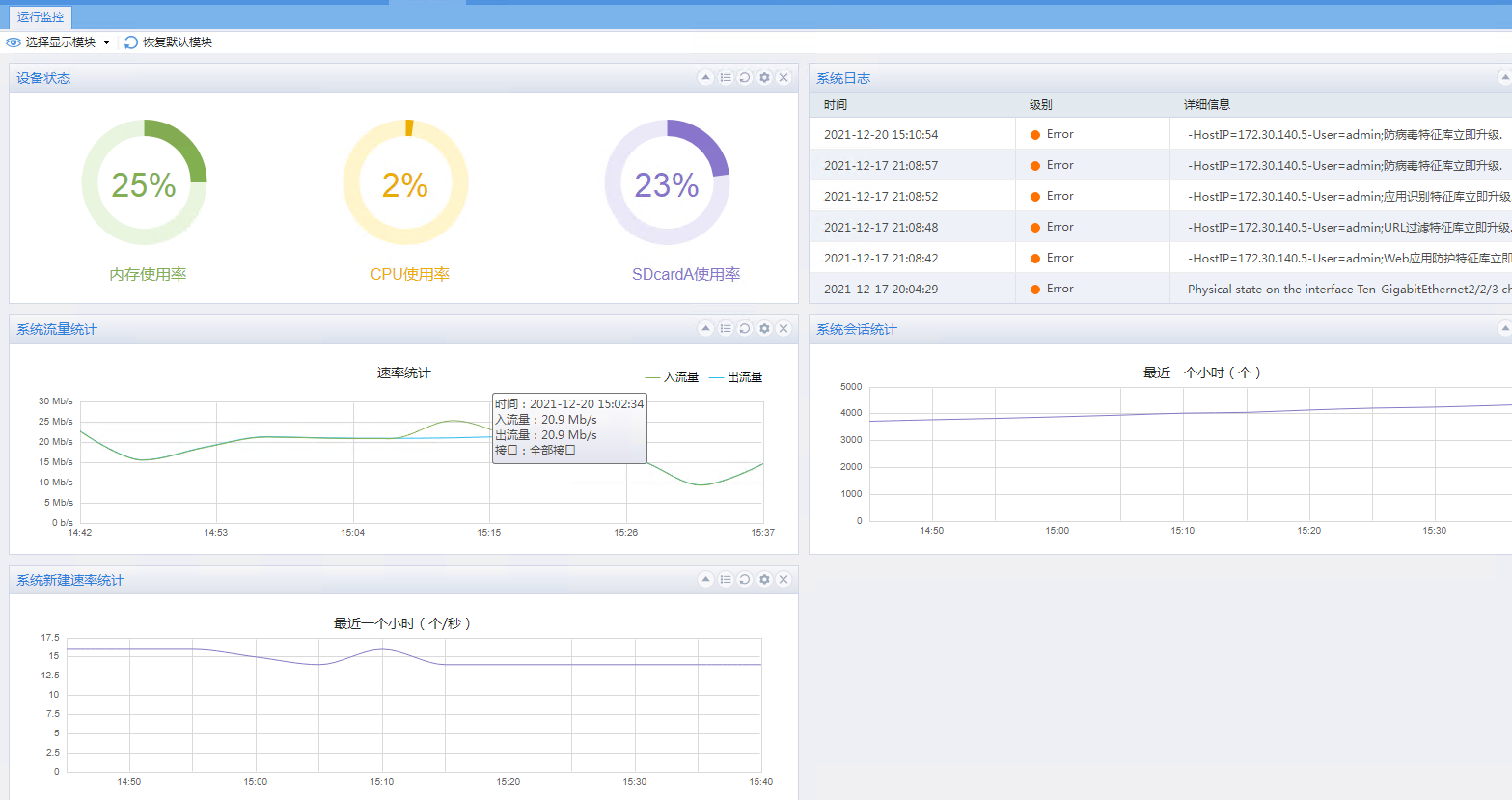
Task: Click list icon in 系统流量统计 panel header
Action: tap(726, 329)
